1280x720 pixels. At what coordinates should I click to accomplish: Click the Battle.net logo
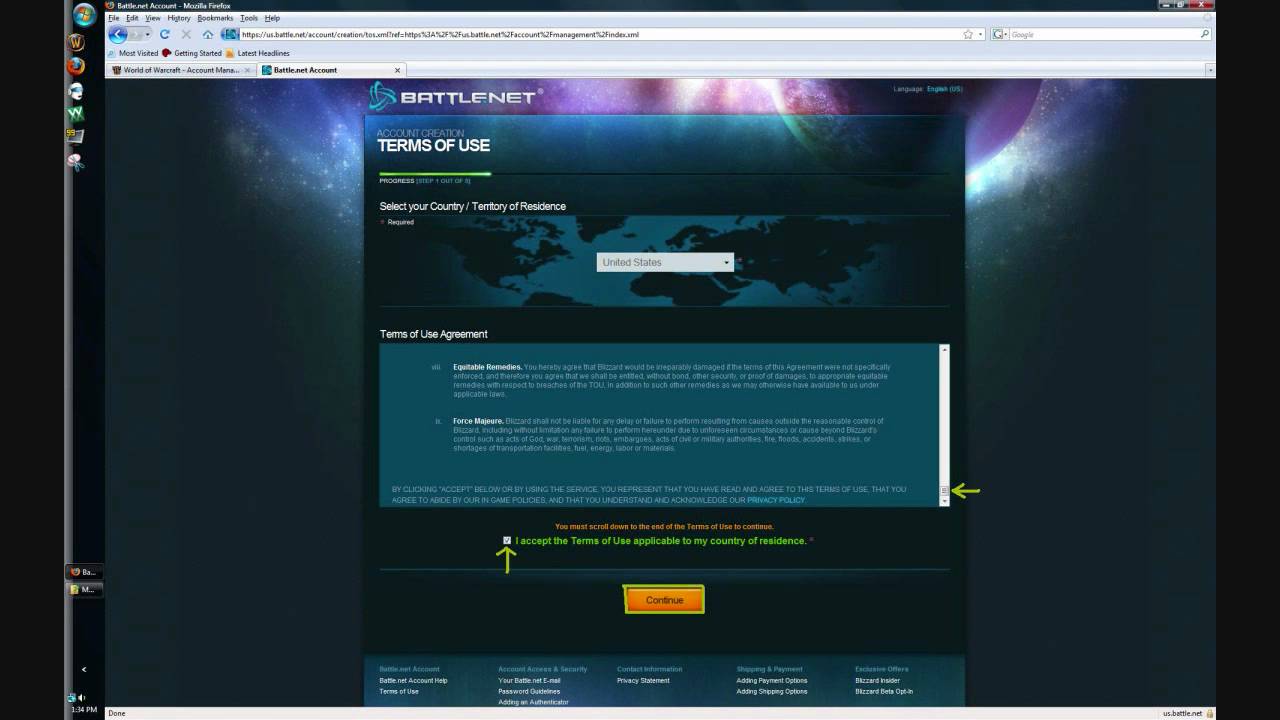455,97
